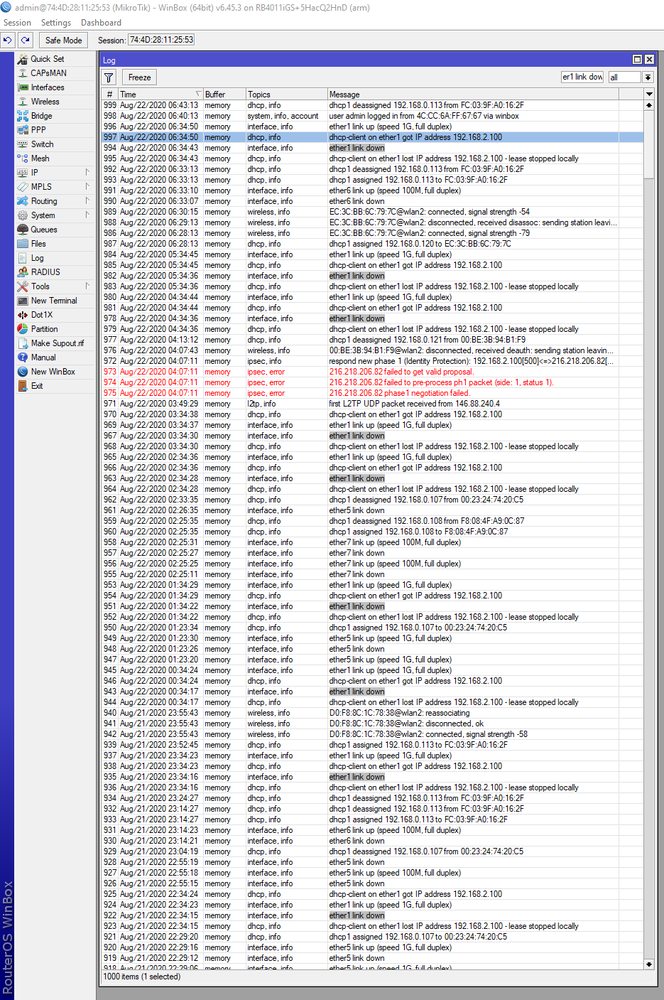Viewport: 664px width, 1000px height.
Task: Open the Bridge configuration
Action: point(41,116)
